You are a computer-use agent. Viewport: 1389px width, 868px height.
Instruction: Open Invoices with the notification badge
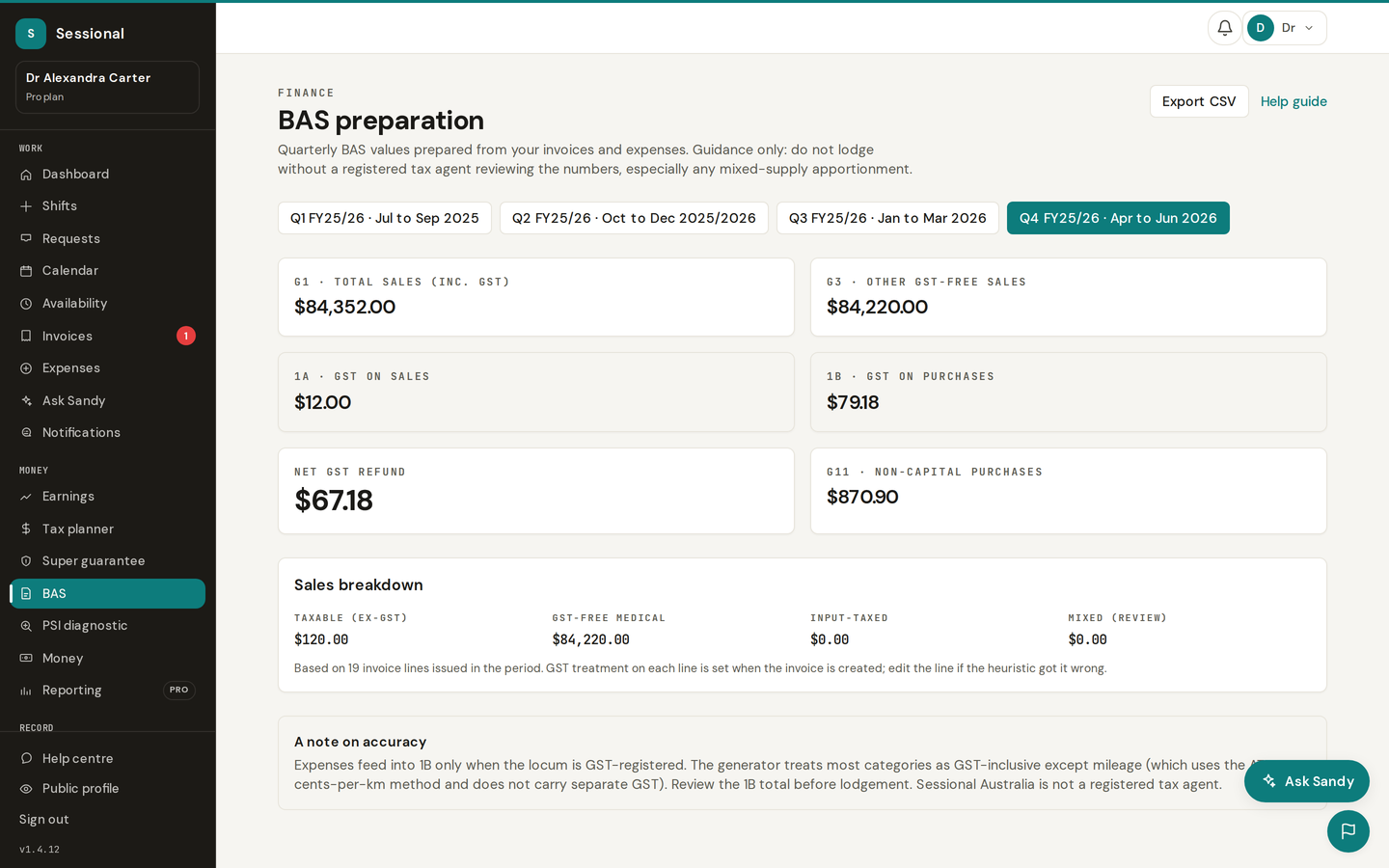click(x=107, y=336)
